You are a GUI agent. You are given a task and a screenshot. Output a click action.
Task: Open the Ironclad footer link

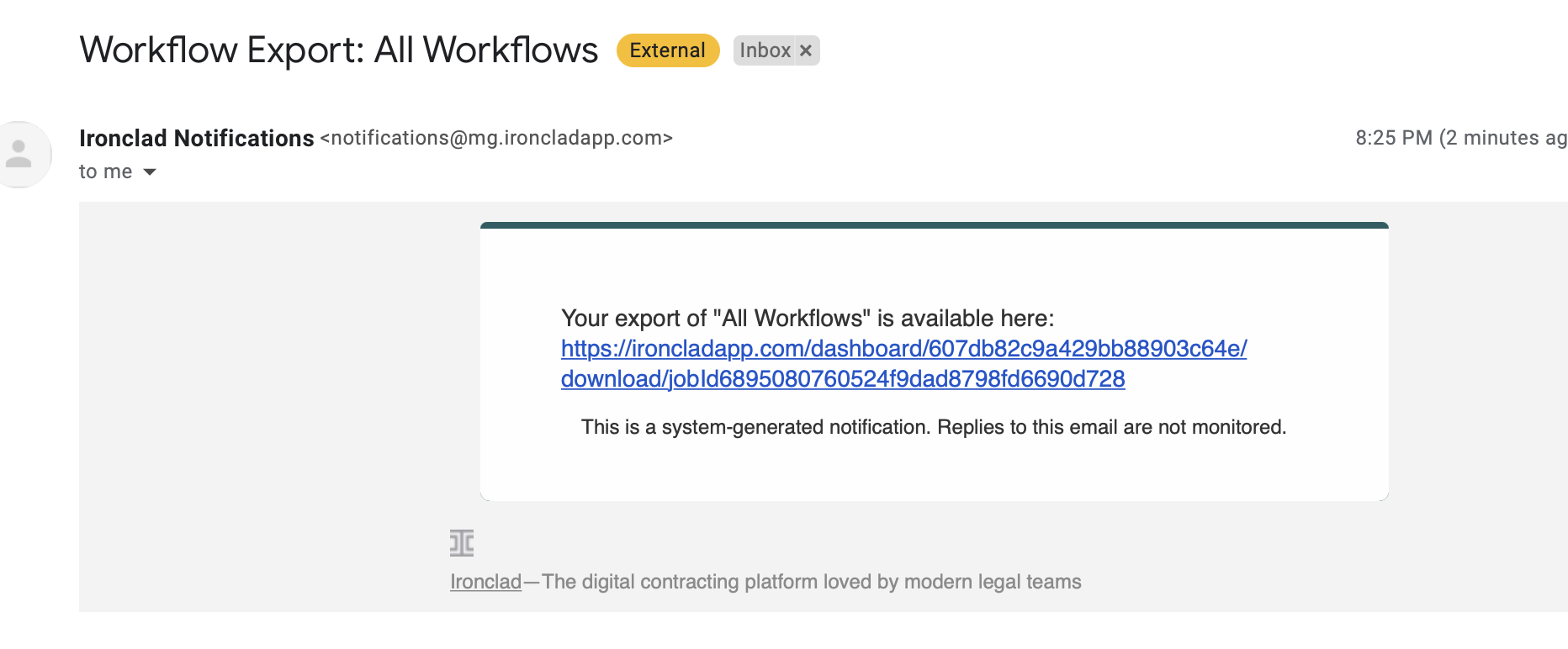pyautogui.click(x=485, y=582)
